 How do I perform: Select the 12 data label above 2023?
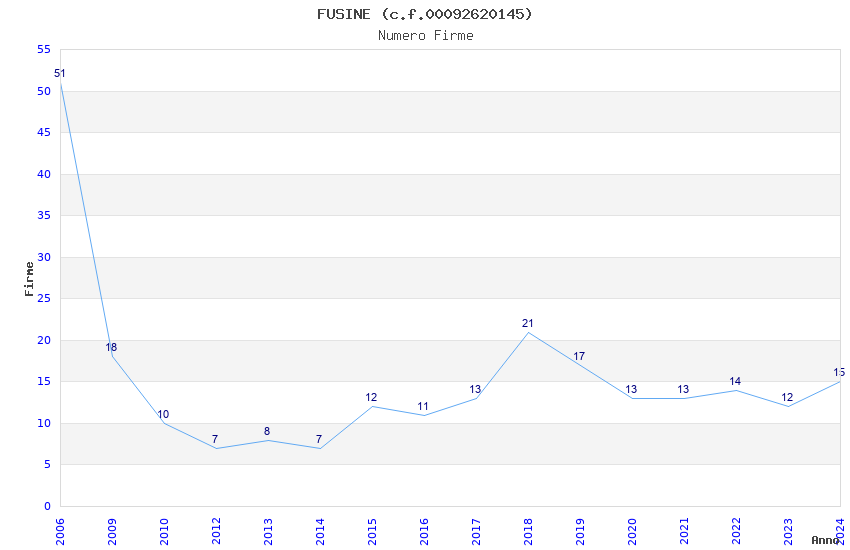tap(787, 398)
